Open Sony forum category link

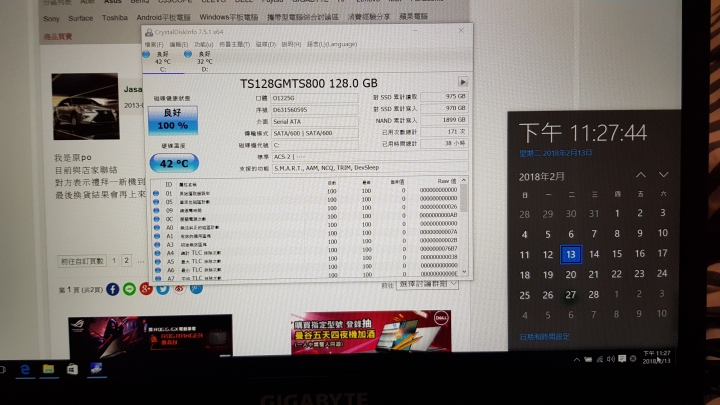point(51,19)
